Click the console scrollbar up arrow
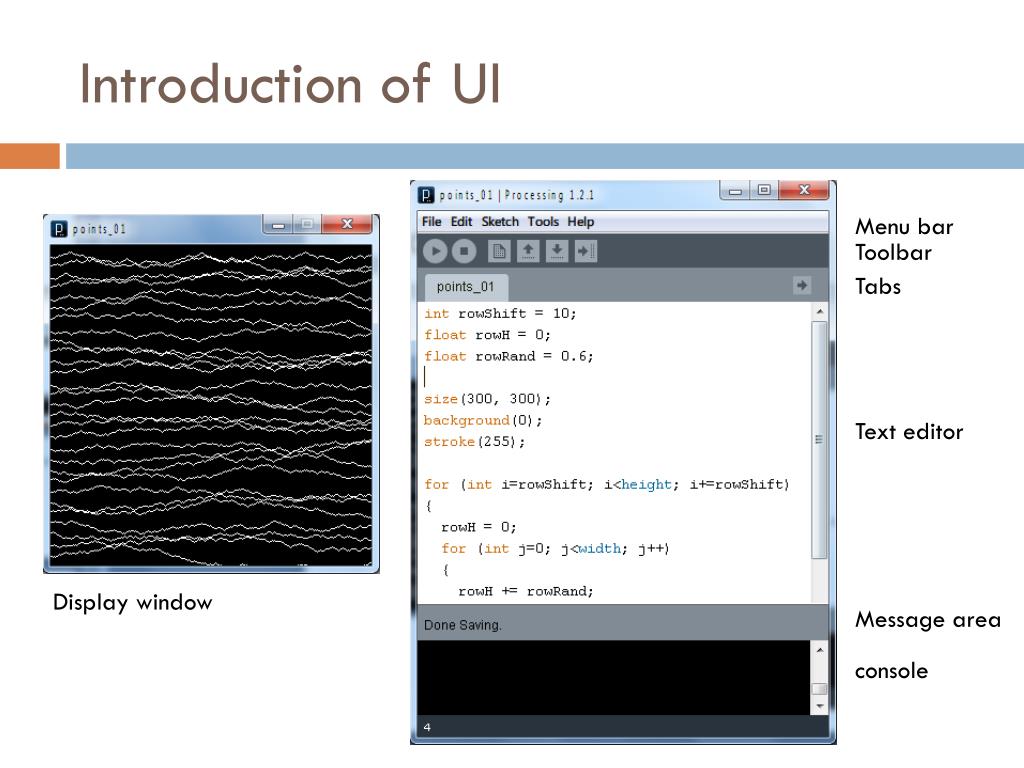 tap(819, 650)
